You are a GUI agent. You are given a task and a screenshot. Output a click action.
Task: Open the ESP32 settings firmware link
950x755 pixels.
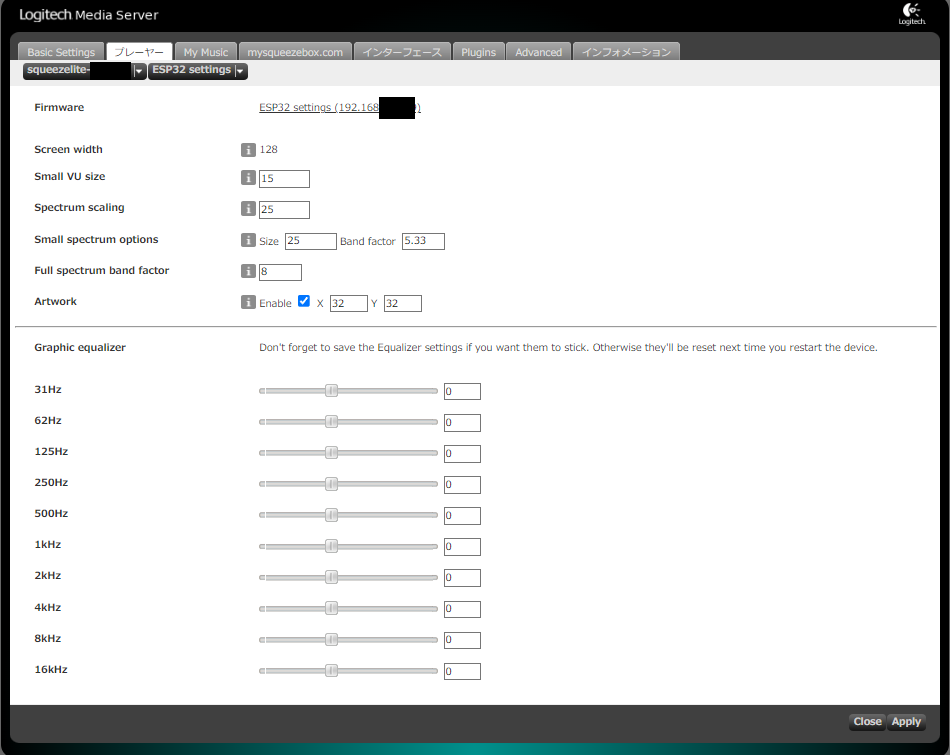340,107
